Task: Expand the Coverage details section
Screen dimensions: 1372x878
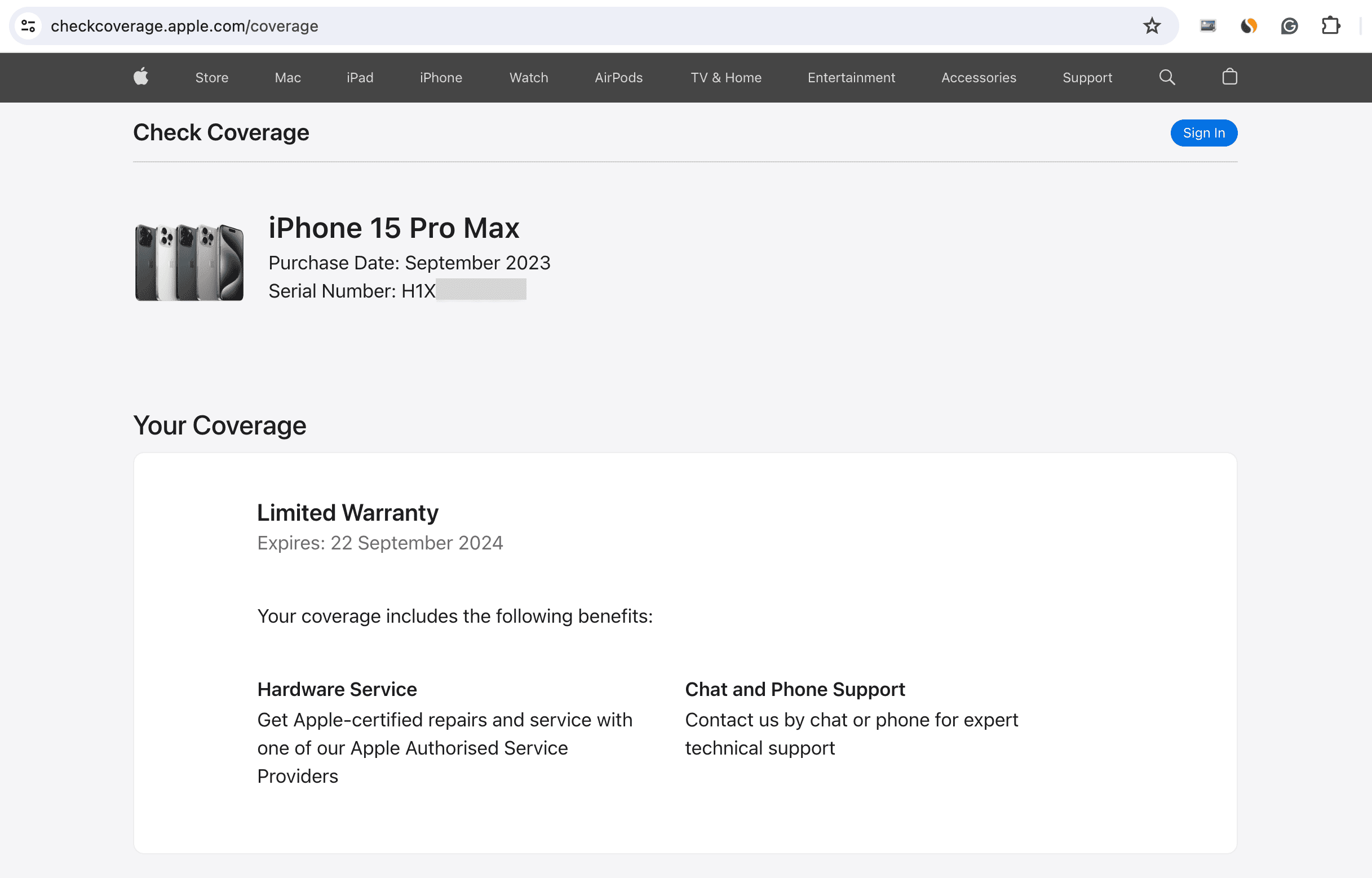Action: [347, 512]
